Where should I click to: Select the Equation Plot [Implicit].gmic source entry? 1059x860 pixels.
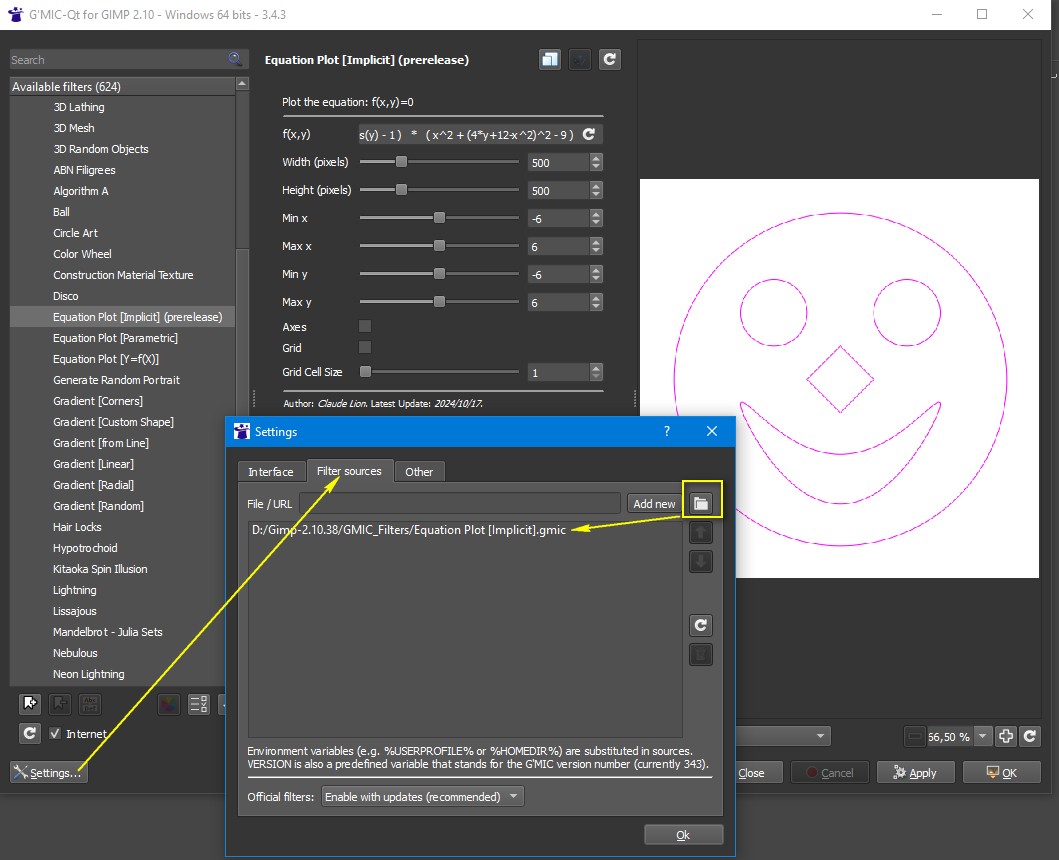pyautogui.click(x=409, y=530)
